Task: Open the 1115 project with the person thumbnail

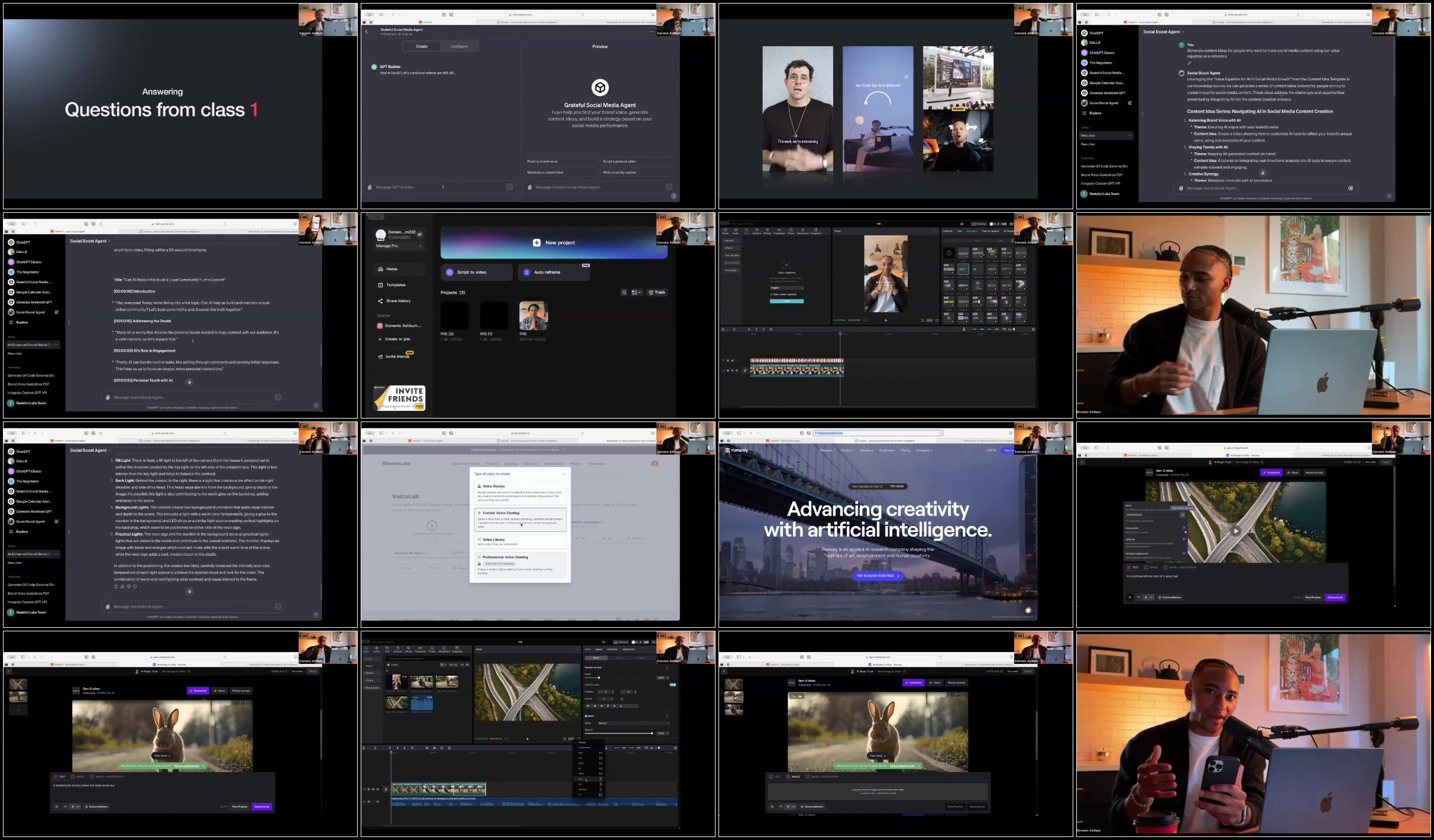Action: click(533, 316)
